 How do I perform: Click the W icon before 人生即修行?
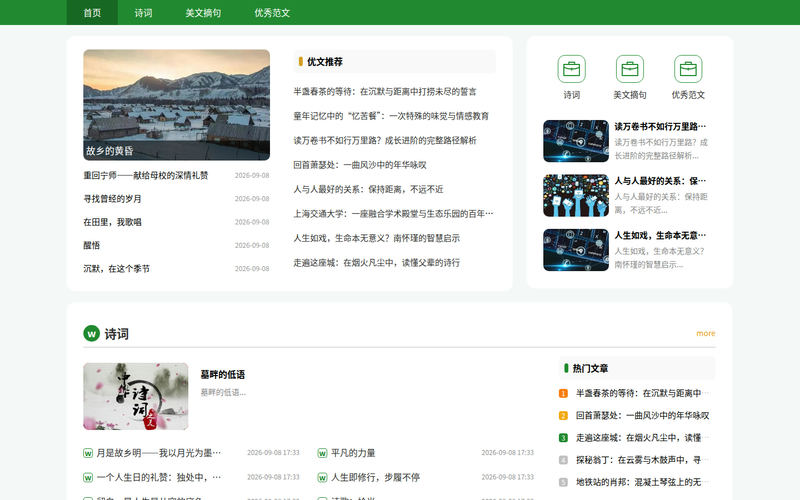(322, 478)
